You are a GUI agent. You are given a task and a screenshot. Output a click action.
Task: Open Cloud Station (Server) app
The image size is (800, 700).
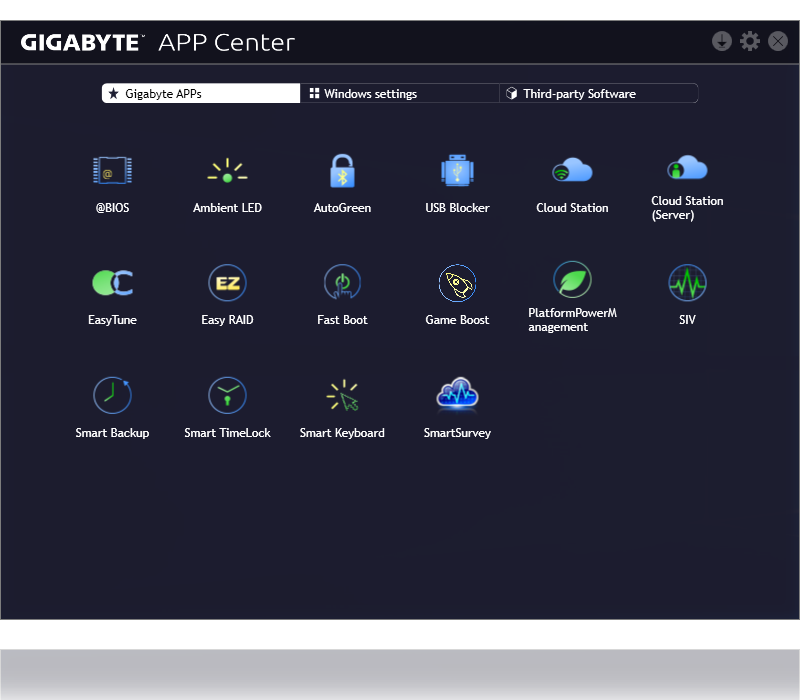(x=687, y=168)
